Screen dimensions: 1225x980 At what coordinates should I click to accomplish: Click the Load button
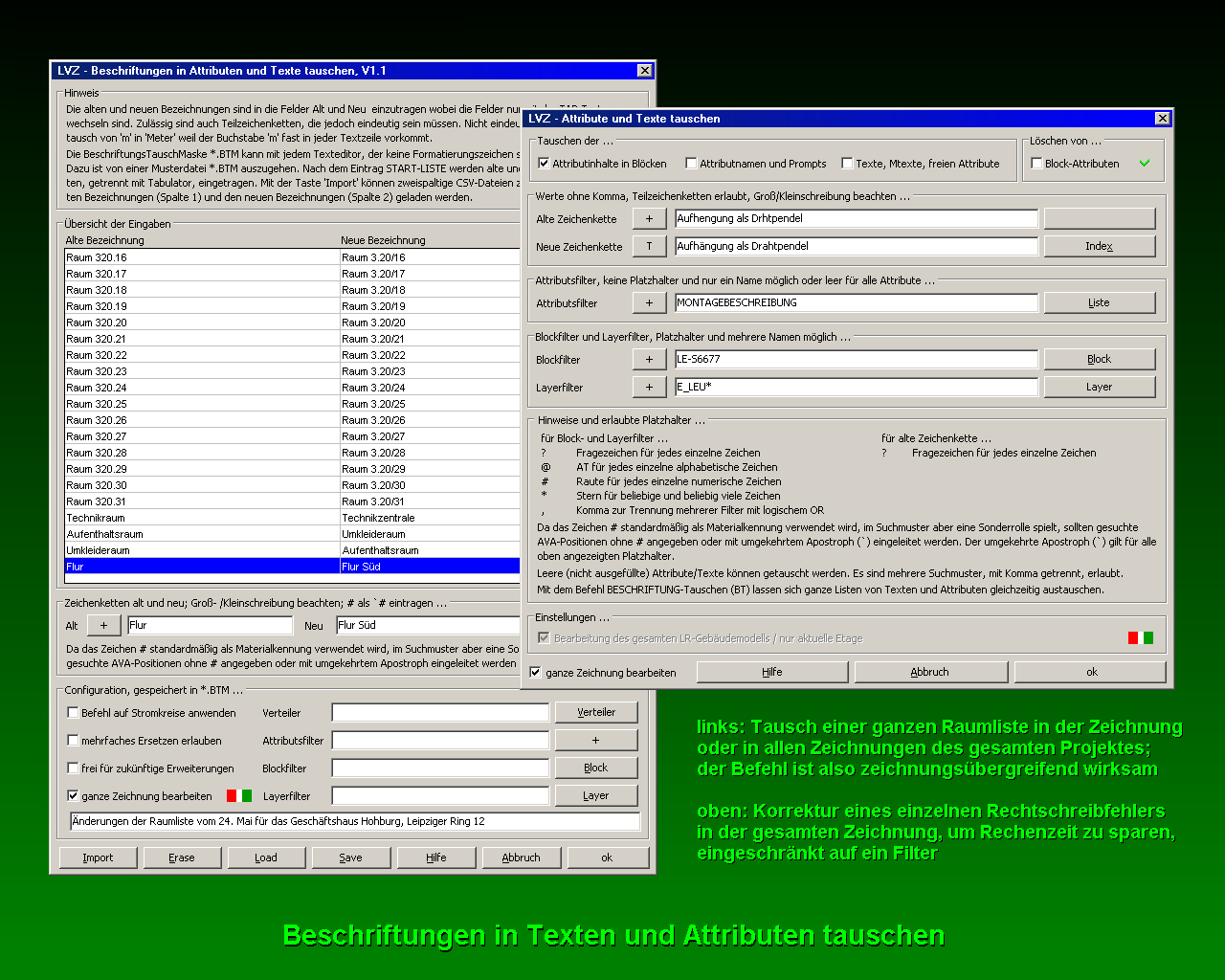coord(266,858)
